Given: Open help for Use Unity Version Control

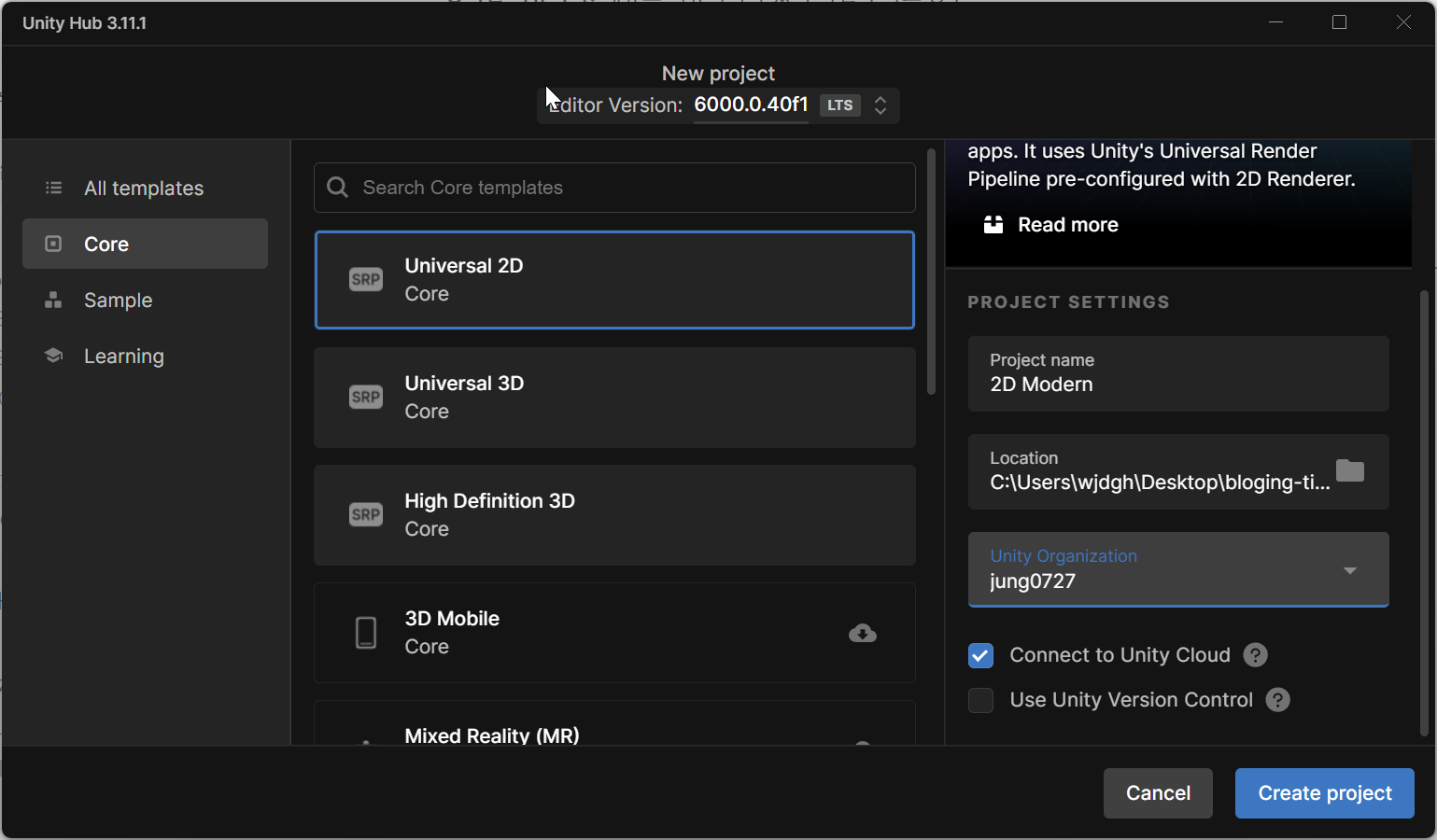Looking at the screenshot, I should tap(1278, 700).
